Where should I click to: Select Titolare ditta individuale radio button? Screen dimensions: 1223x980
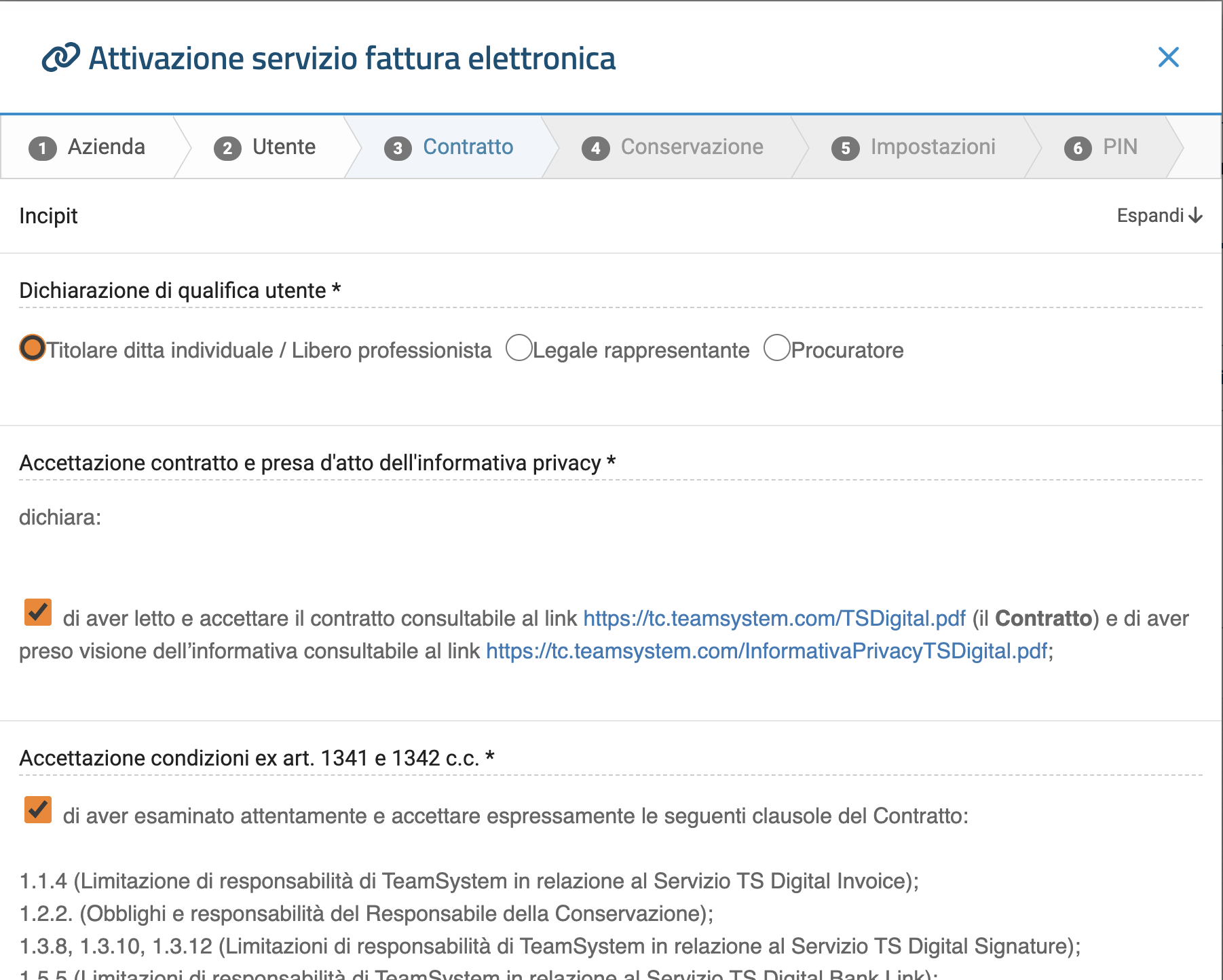[32, 348]
